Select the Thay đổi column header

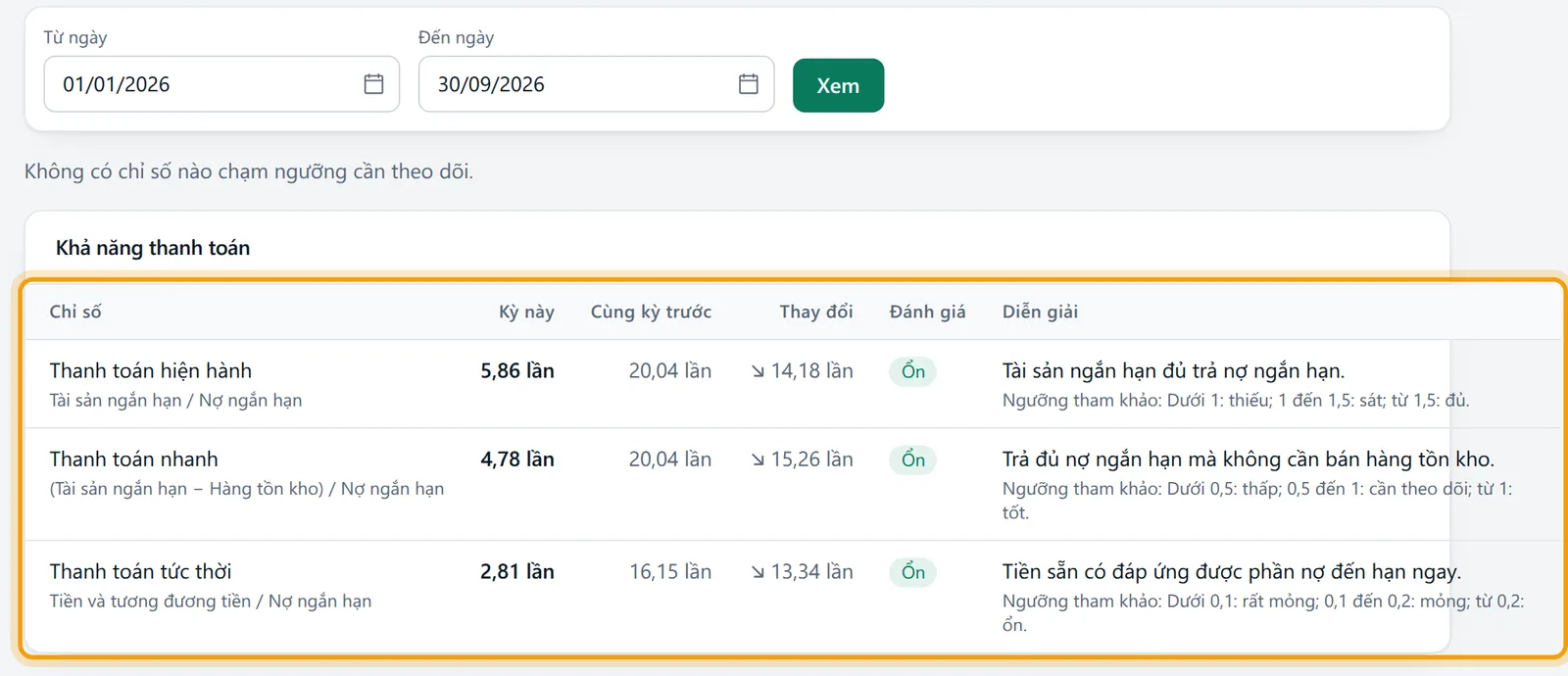[816, 312]
